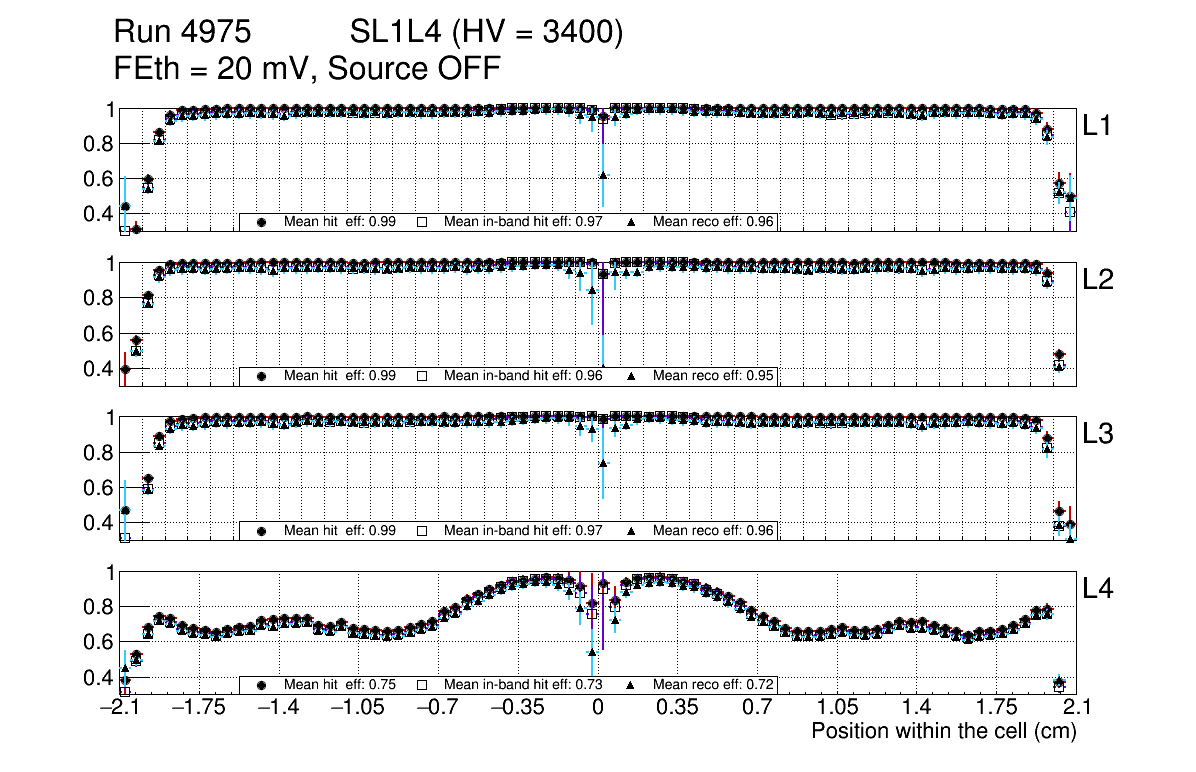
Task: Click the '0.35' x-axis tick label
Action: coord(677,708)
